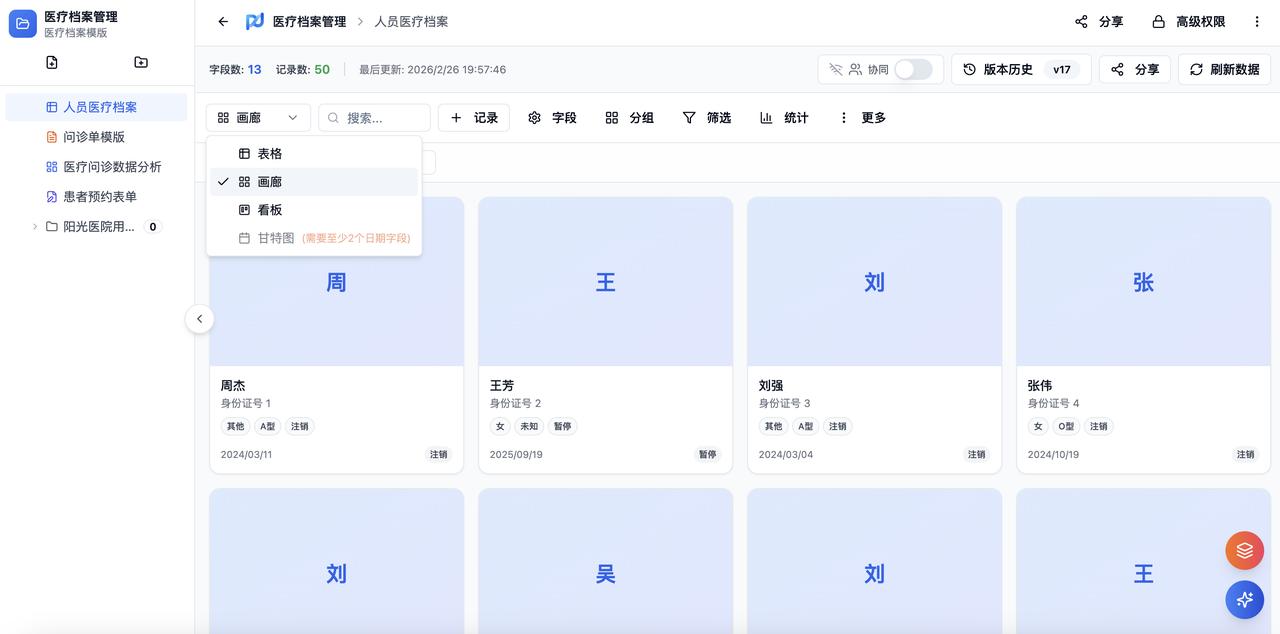Viewport: 1280px width, 634px height.
Task: Select 表格 view from menu
Action: coord(314,154)
